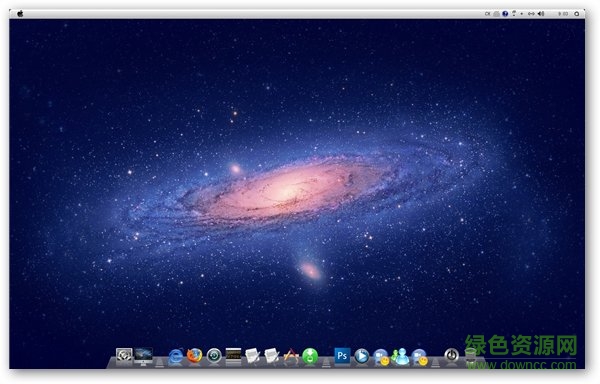The image size is (600, 384).
Task: Open the round Time Machine style dock icon
Action: 214,356
